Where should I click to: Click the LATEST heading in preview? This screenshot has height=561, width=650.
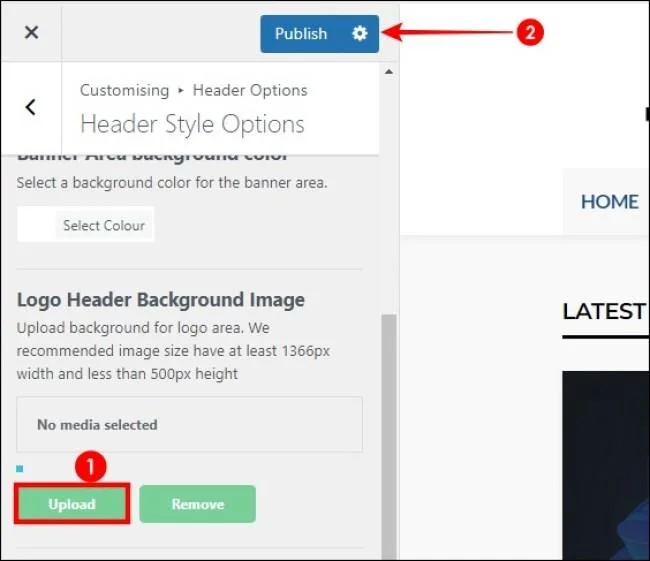point(604,311)
